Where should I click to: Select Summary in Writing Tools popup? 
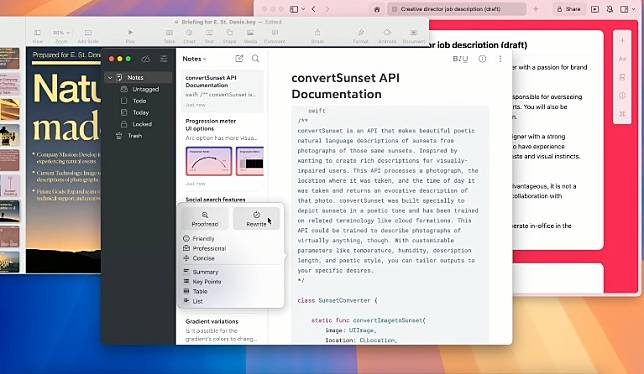click(200, 272)
